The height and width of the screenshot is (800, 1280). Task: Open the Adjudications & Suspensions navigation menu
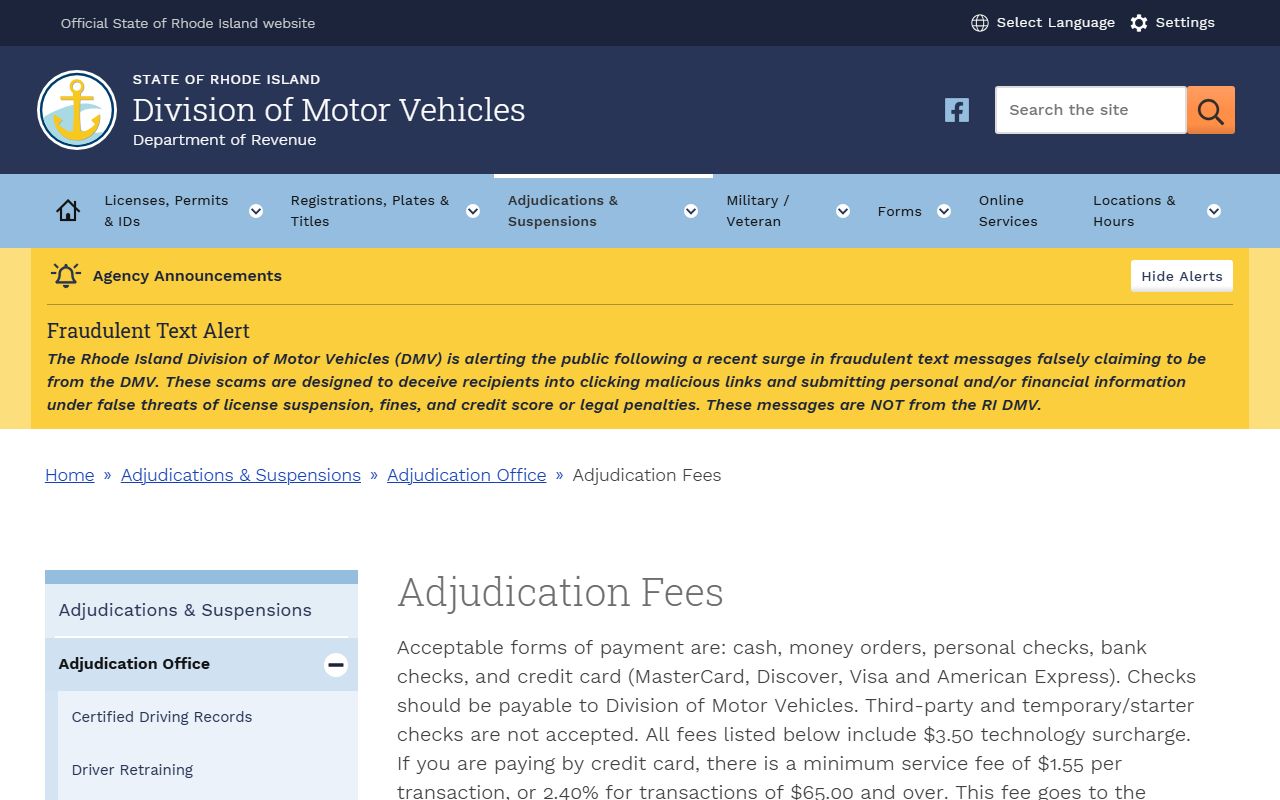[563, 211]
